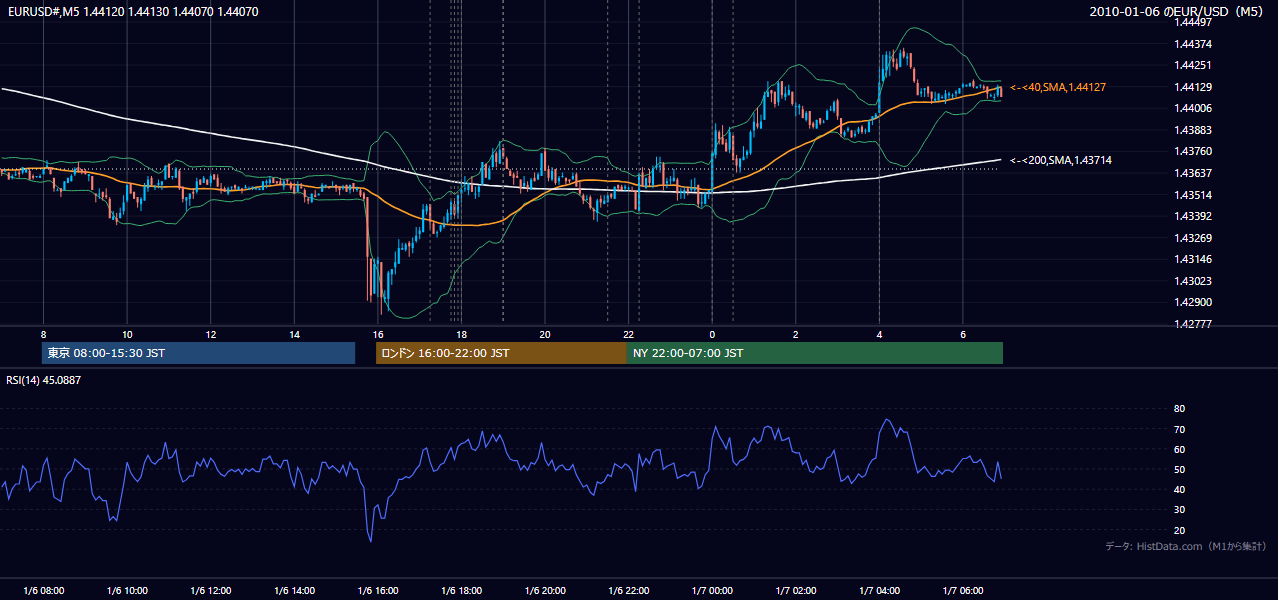Viewport: 1278px width, 600px height.
Task: Click price axis value 1.43269
Action: pyautogui.click(x=1193, y=239)
